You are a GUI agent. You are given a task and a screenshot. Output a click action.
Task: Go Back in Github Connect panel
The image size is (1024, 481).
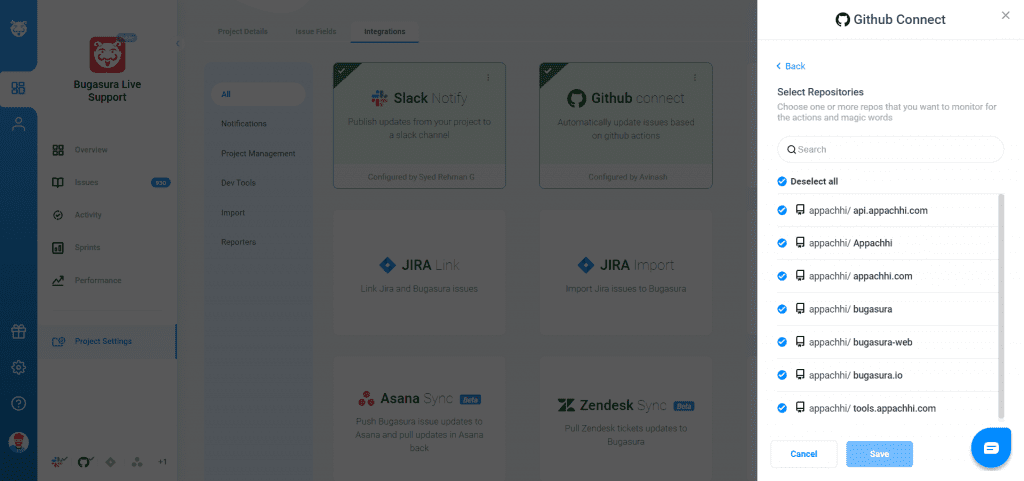point(791,66)
